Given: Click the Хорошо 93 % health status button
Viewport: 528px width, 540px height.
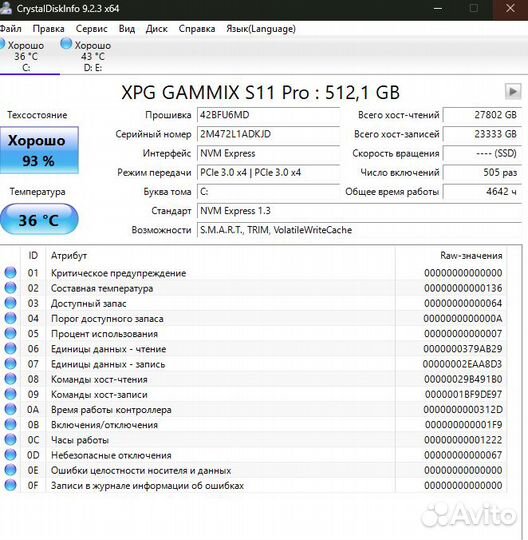Looking at the screenshot, I should [x=39, y=150].
